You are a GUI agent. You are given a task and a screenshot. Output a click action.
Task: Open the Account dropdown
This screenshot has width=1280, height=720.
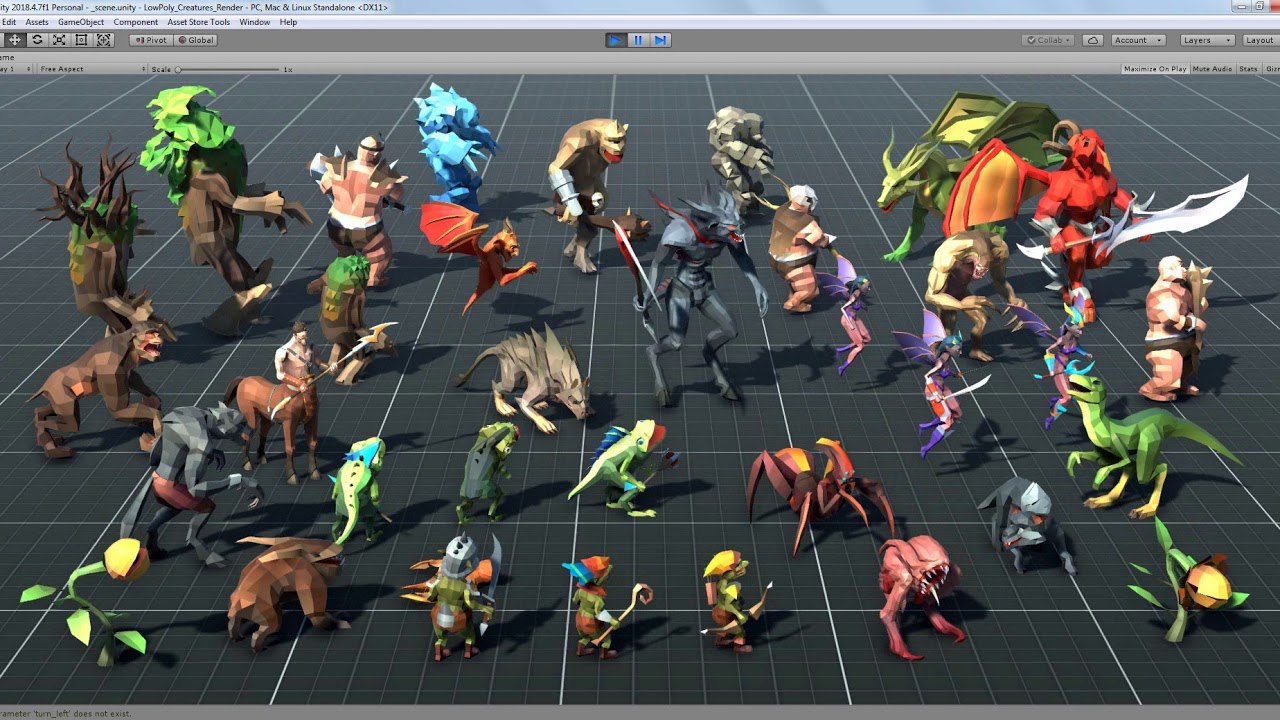tap(1137, 40)
